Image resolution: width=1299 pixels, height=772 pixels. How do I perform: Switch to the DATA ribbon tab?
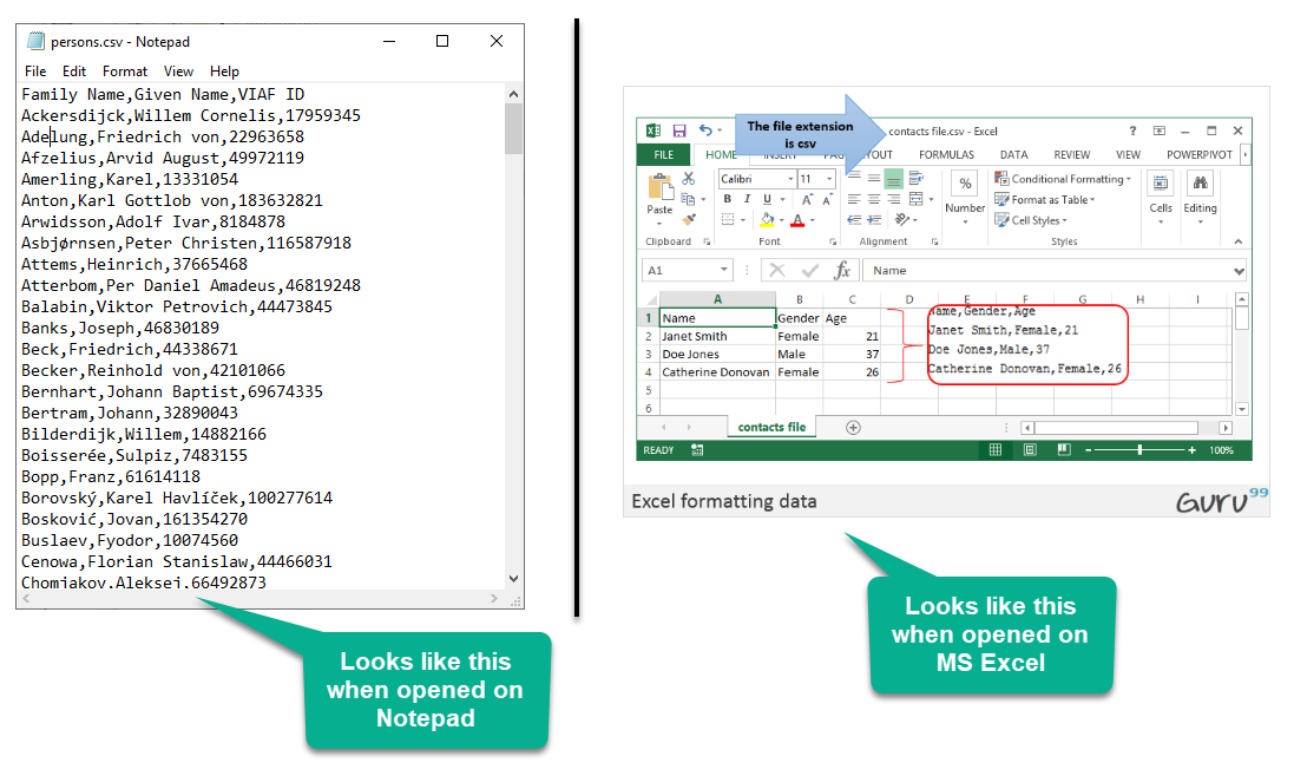point(1014,155)
